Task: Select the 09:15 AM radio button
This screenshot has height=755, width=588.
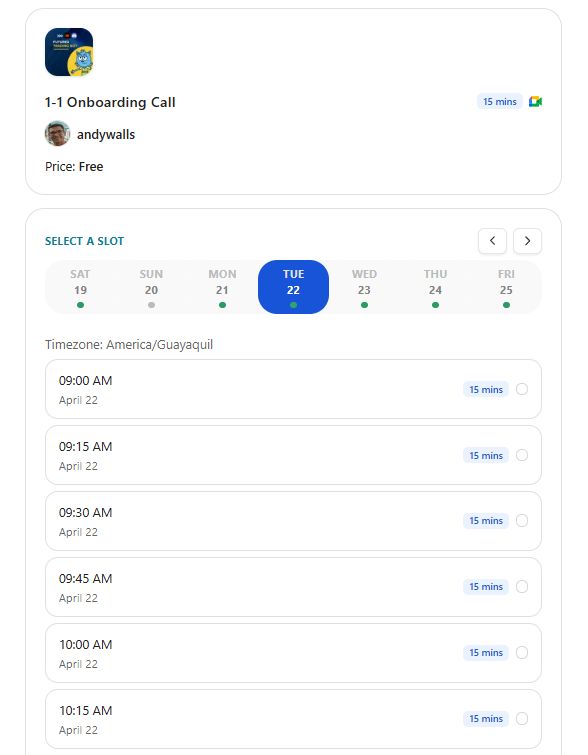Action: coord(522,455)
